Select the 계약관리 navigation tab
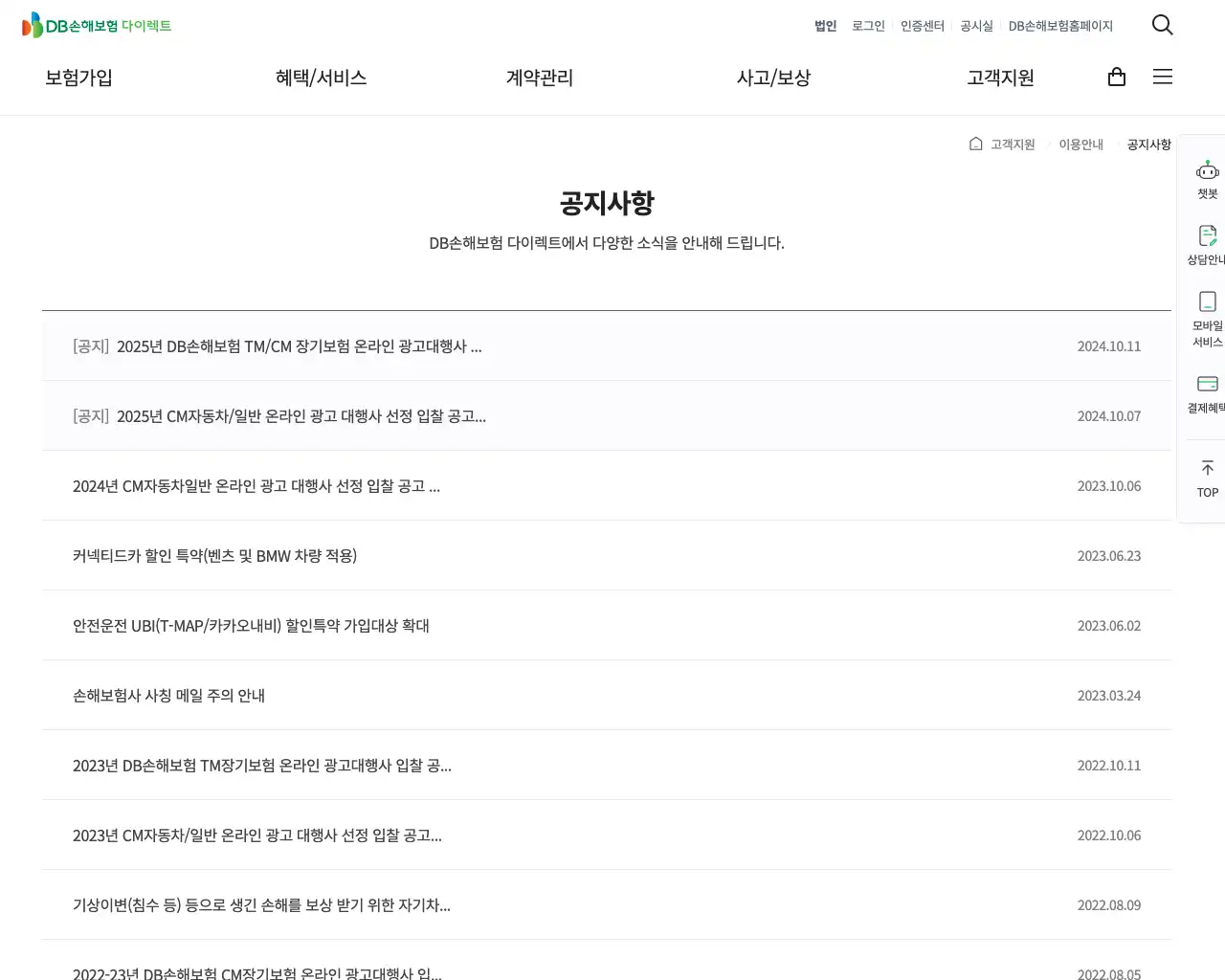 pyautogui.click(x=539, y=78)
